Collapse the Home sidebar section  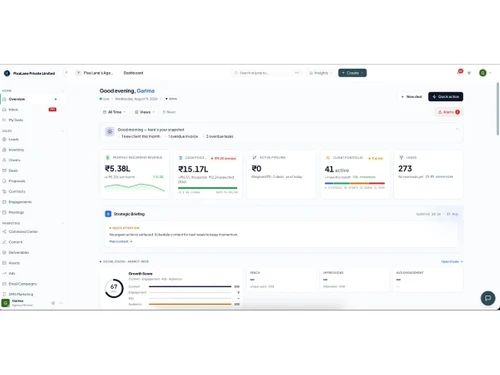[62, 91]
